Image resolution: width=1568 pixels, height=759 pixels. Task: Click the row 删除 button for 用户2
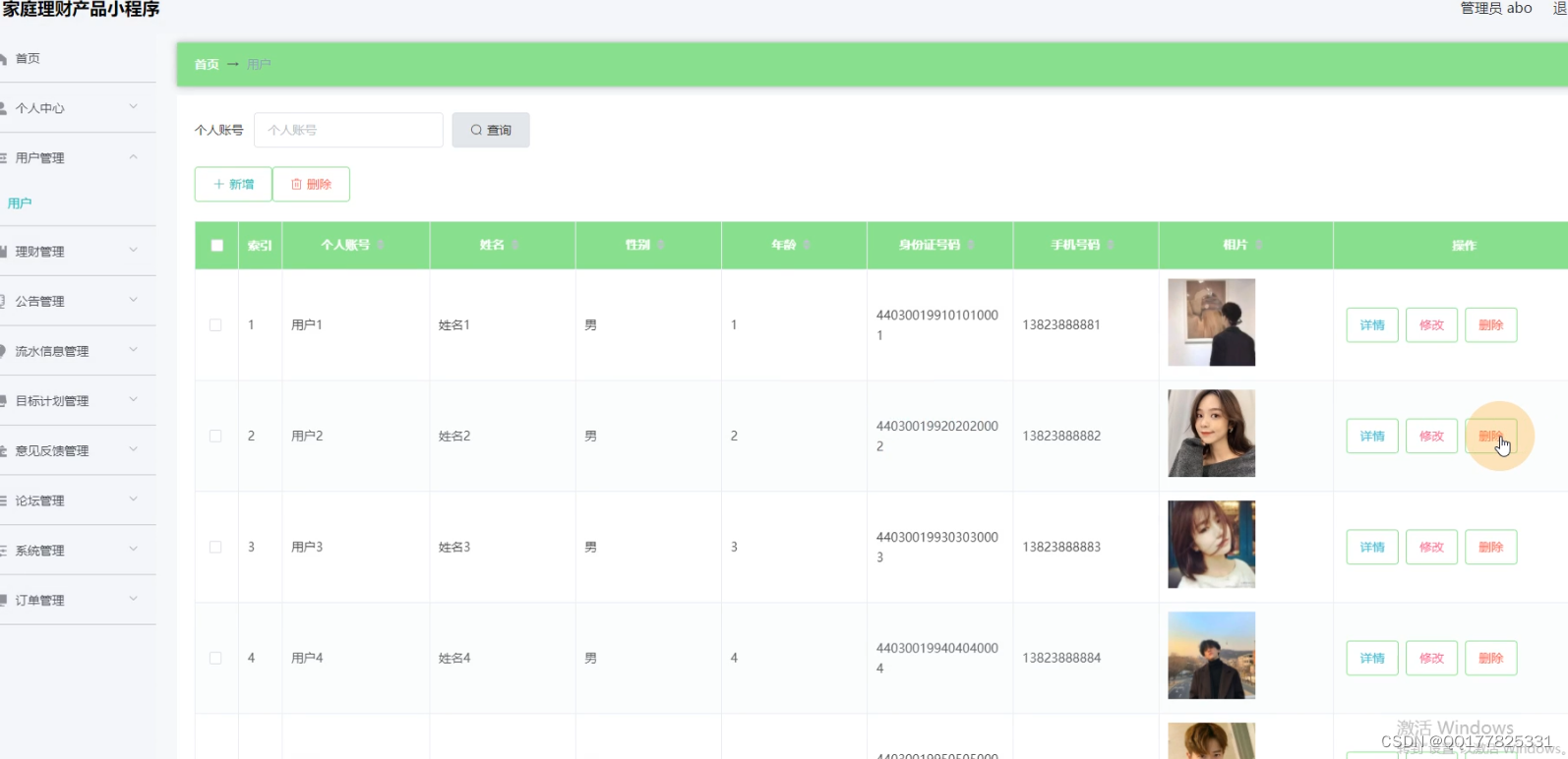coord(1491,437)
